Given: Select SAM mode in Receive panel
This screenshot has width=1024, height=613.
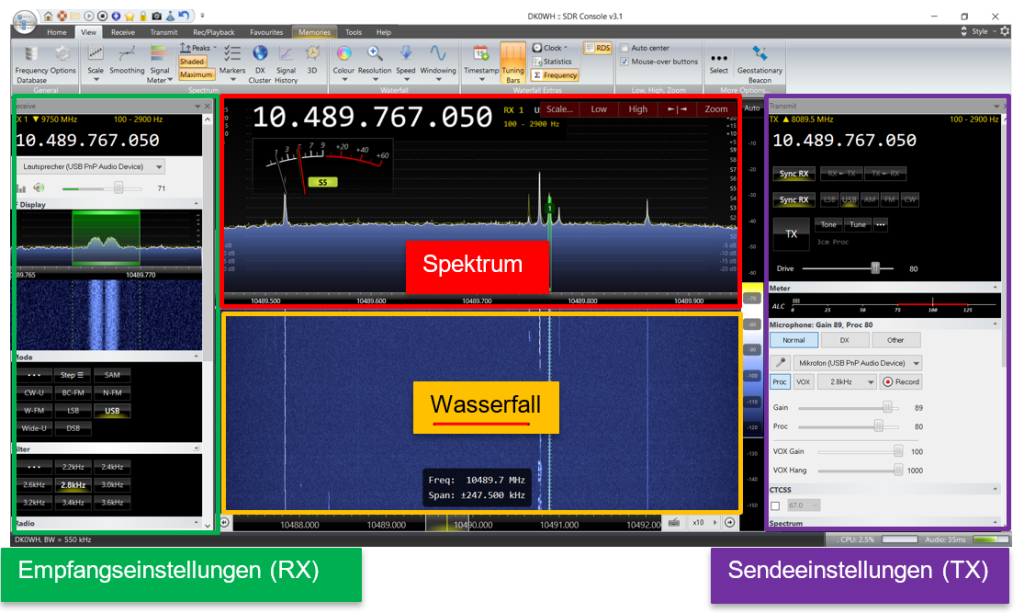Looking at the screenshot, I should click(x=112, y=375).
